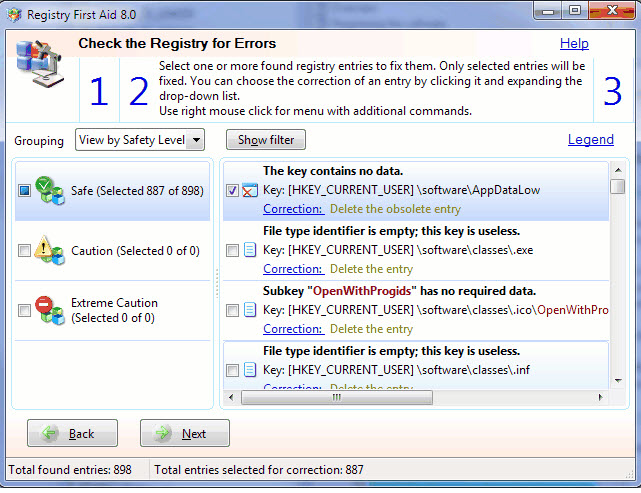Click the Show filter button

266,140
